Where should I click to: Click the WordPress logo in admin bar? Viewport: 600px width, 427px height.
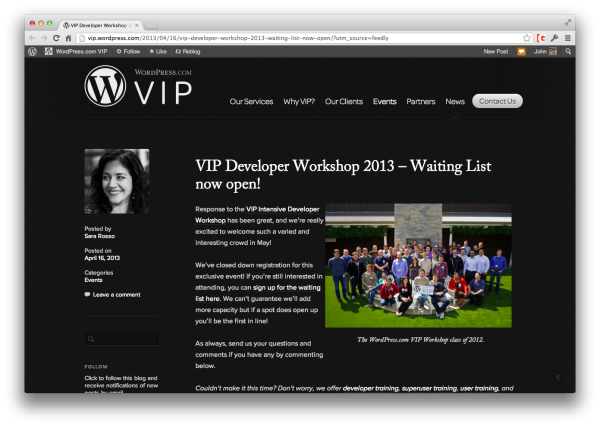pos(33,51)
